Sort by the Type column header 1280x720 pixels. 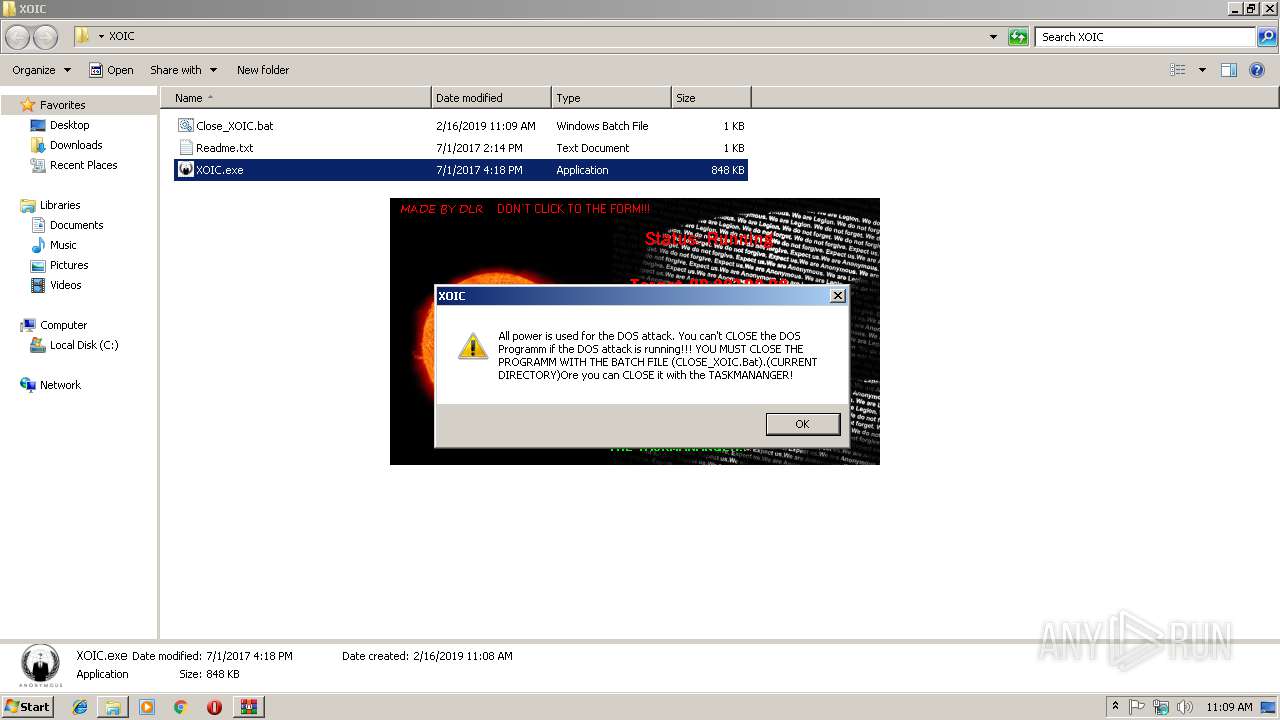[x=611, y=98]
